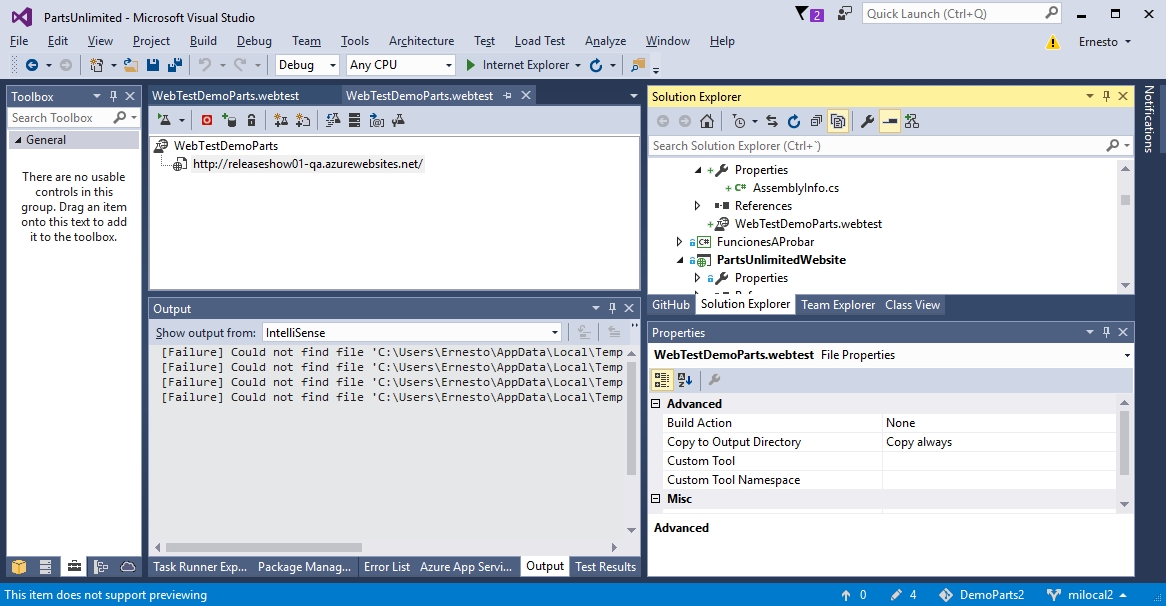Screen dimensions: 1166x606
Task: Switch to the Team Explorer tab
Action: tap(837, 305)
